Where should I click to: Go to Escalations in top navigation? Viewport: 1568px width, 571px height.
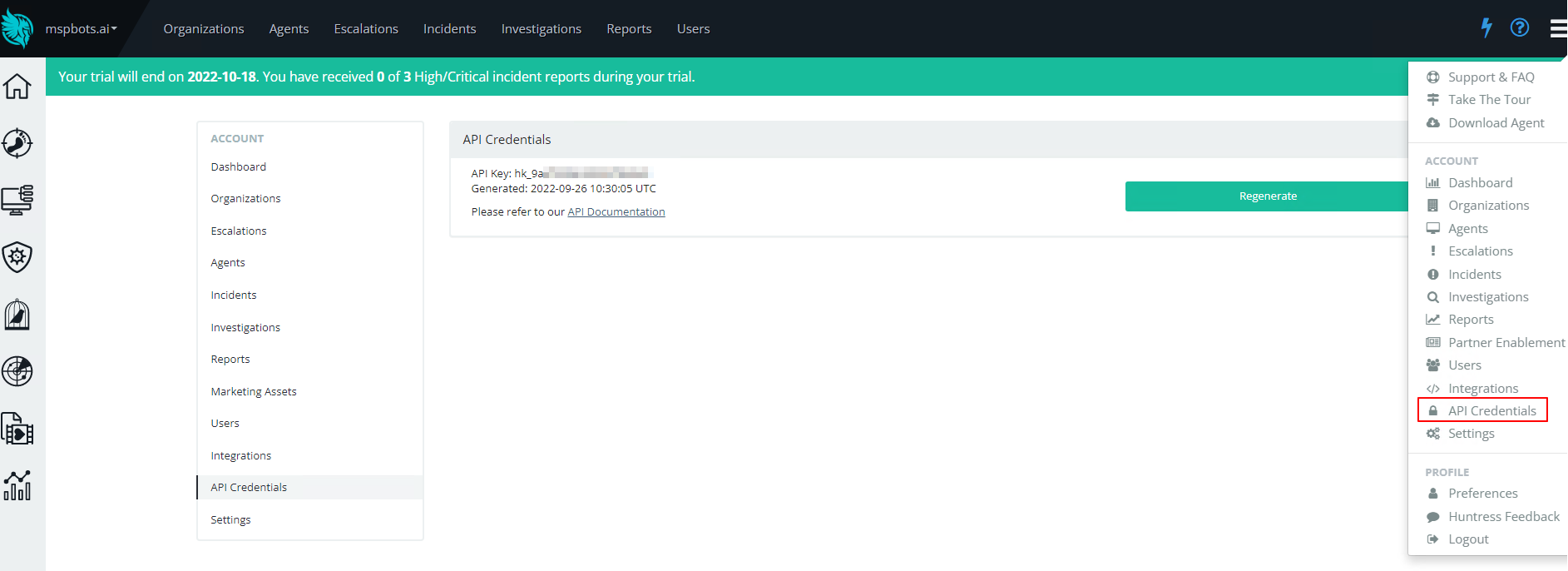(x=366, y=29)
